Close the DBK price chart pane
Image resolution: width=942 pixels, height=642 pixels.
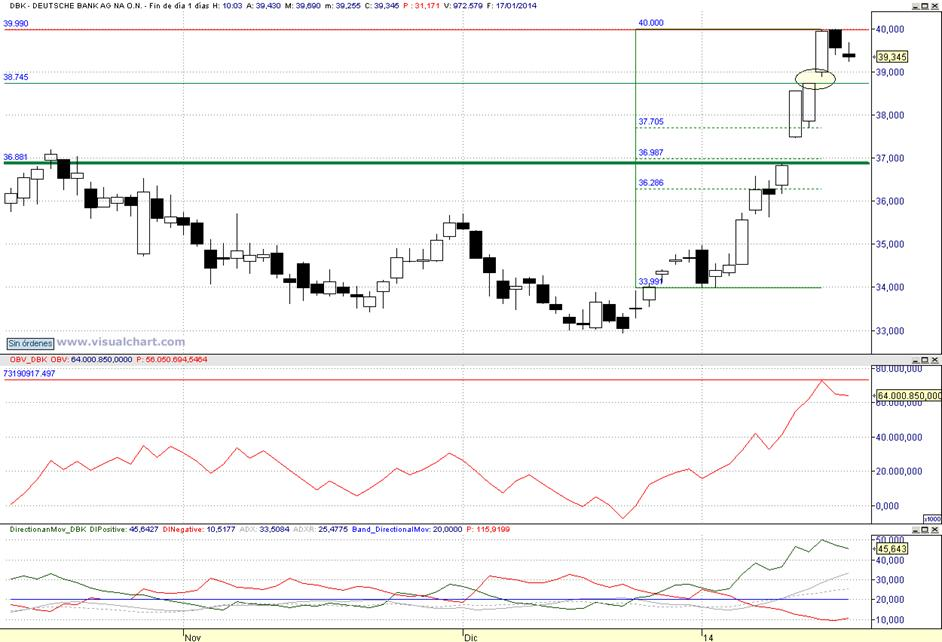click(x=934, y=5)
